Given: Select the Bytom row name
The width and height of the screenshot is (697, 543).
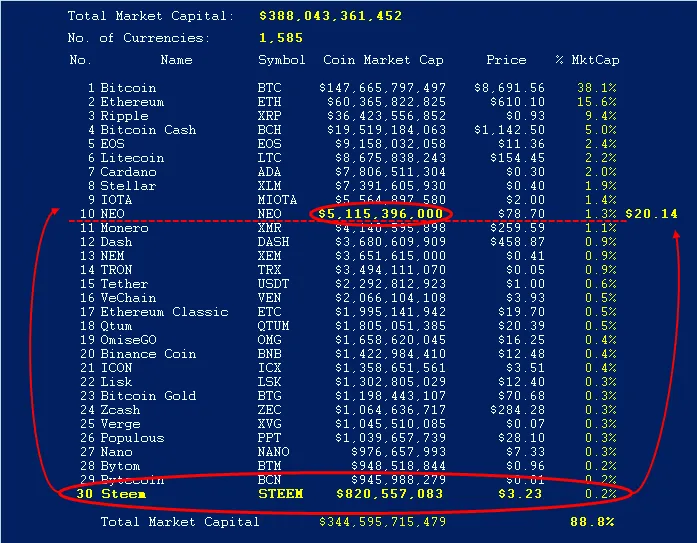Looking at the screenshot, I should click(120, 467).
